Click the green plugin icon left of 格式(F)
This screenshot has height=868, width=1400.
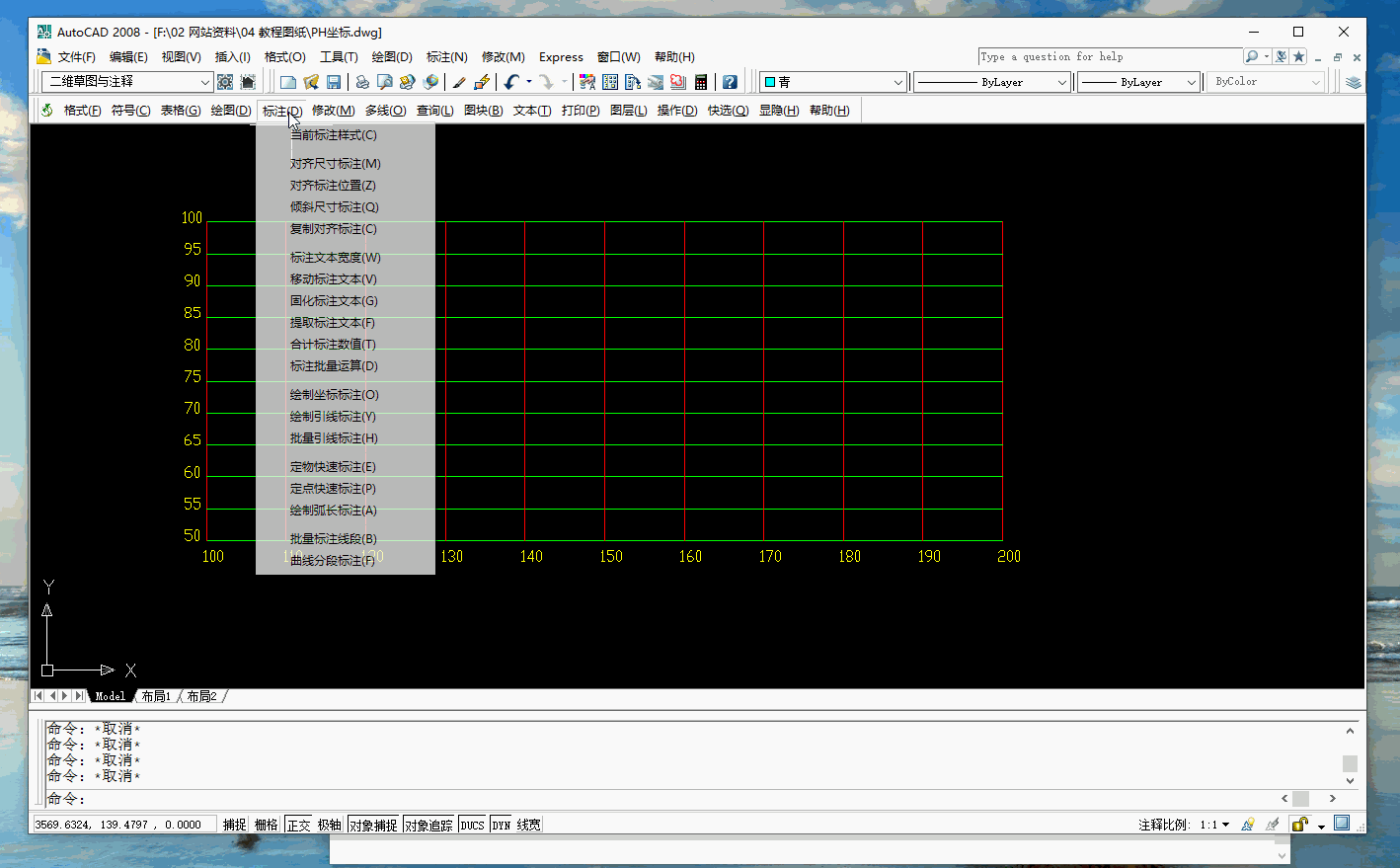46,110
